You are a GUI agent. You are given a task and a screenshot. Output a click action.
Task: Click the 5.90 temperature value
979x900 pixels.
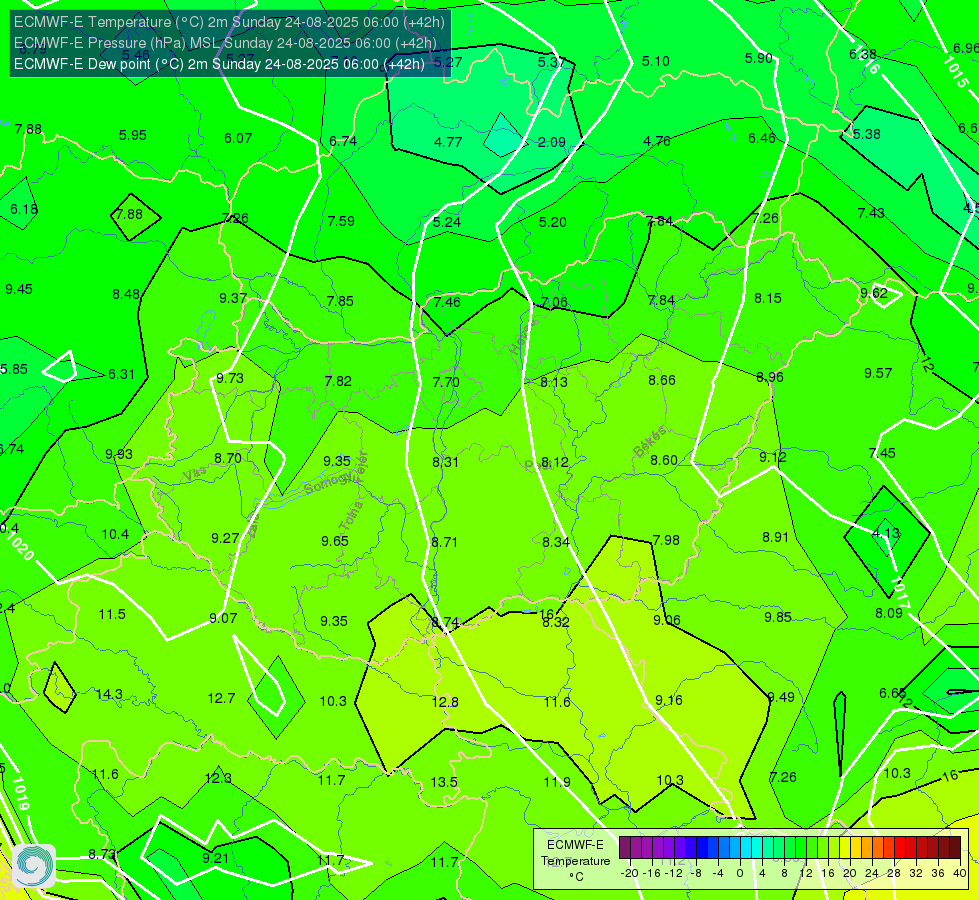[x=759, y=58]
